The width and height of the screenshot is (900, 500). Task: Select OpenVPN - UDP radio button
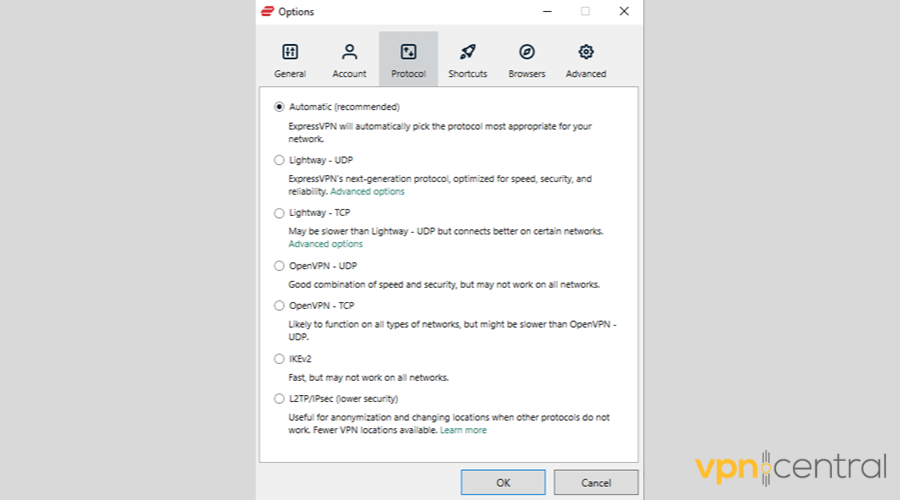279,266
